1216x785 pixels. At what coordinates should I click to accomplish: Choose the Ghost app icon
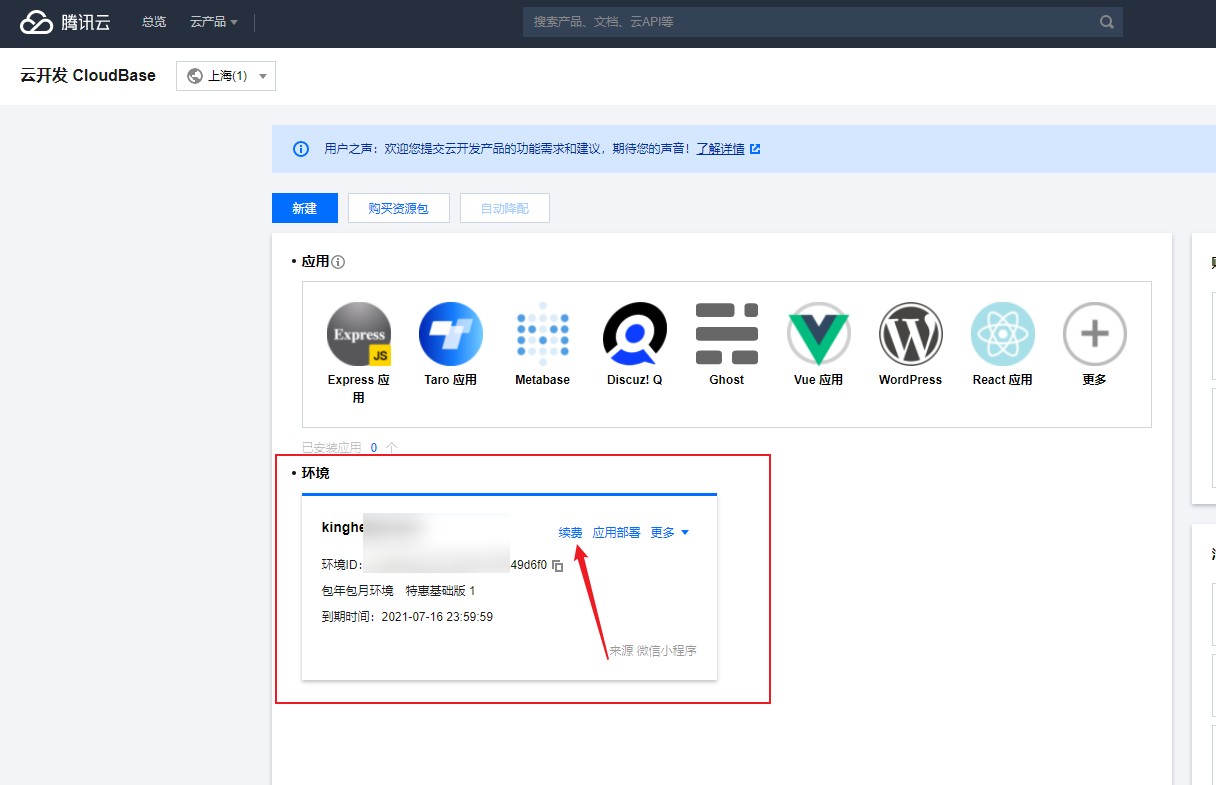[x=727, y=334]
